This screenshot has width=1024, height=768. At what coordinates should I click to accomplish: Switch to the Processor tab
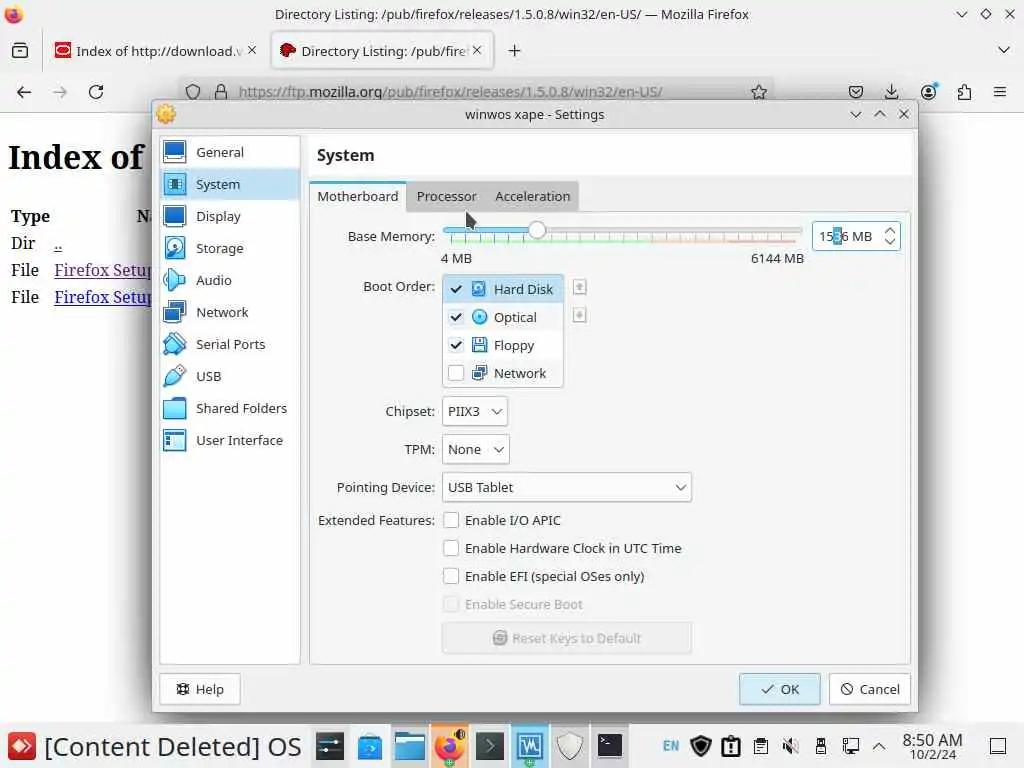point(447,196)
